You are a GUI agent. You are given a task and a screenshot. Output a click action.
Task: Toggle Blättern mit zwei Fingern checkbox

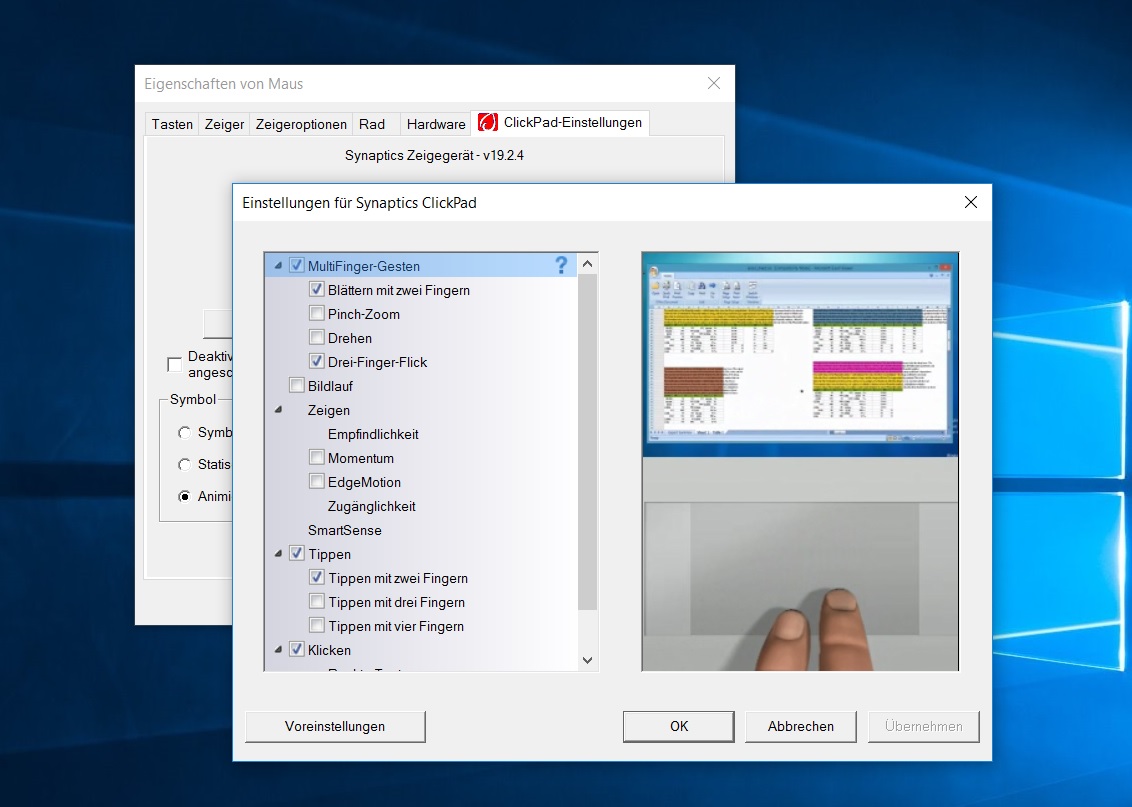coord(316,289)
